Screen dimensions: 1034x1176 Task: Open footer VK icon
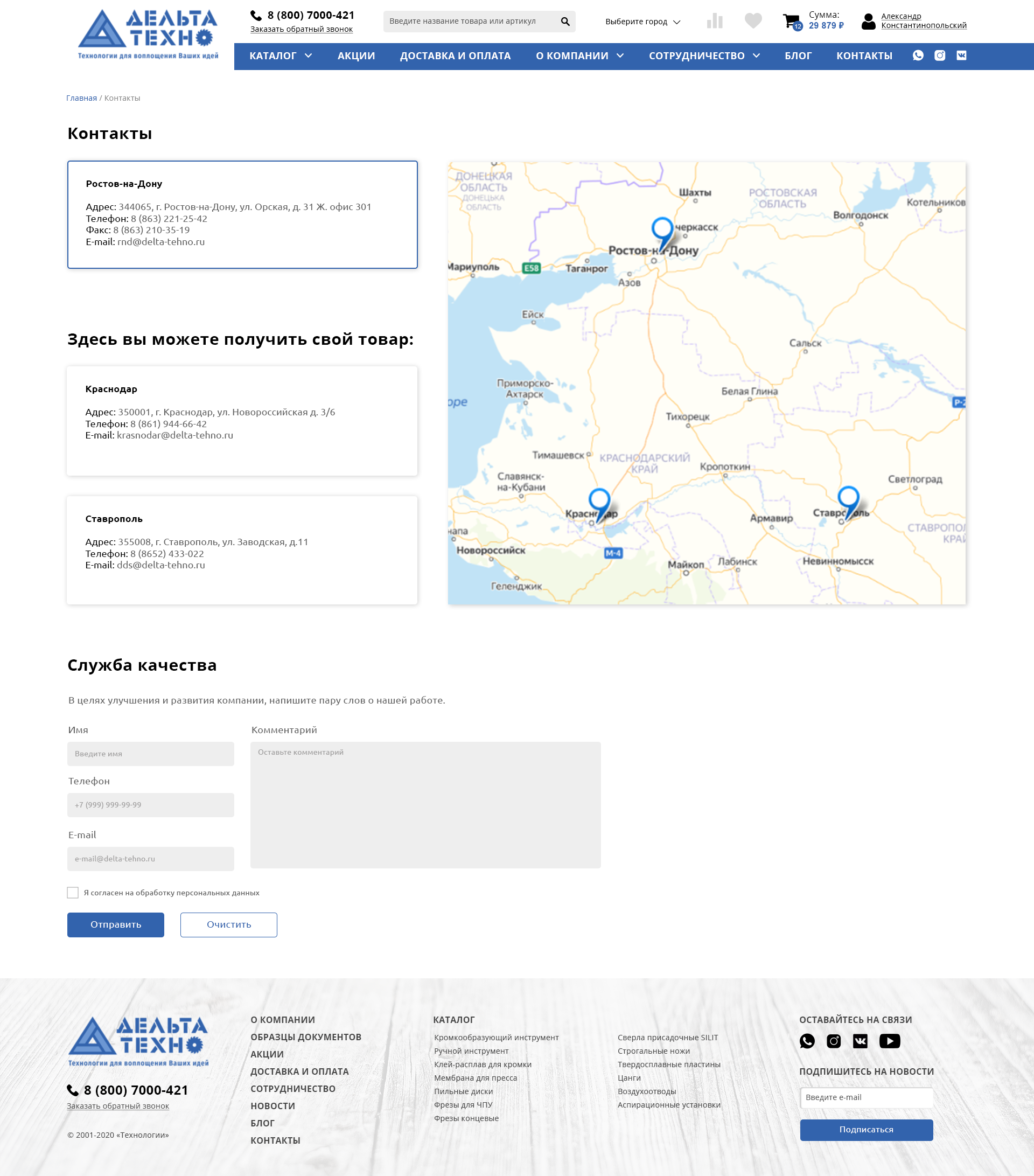tap(860, 1041)
